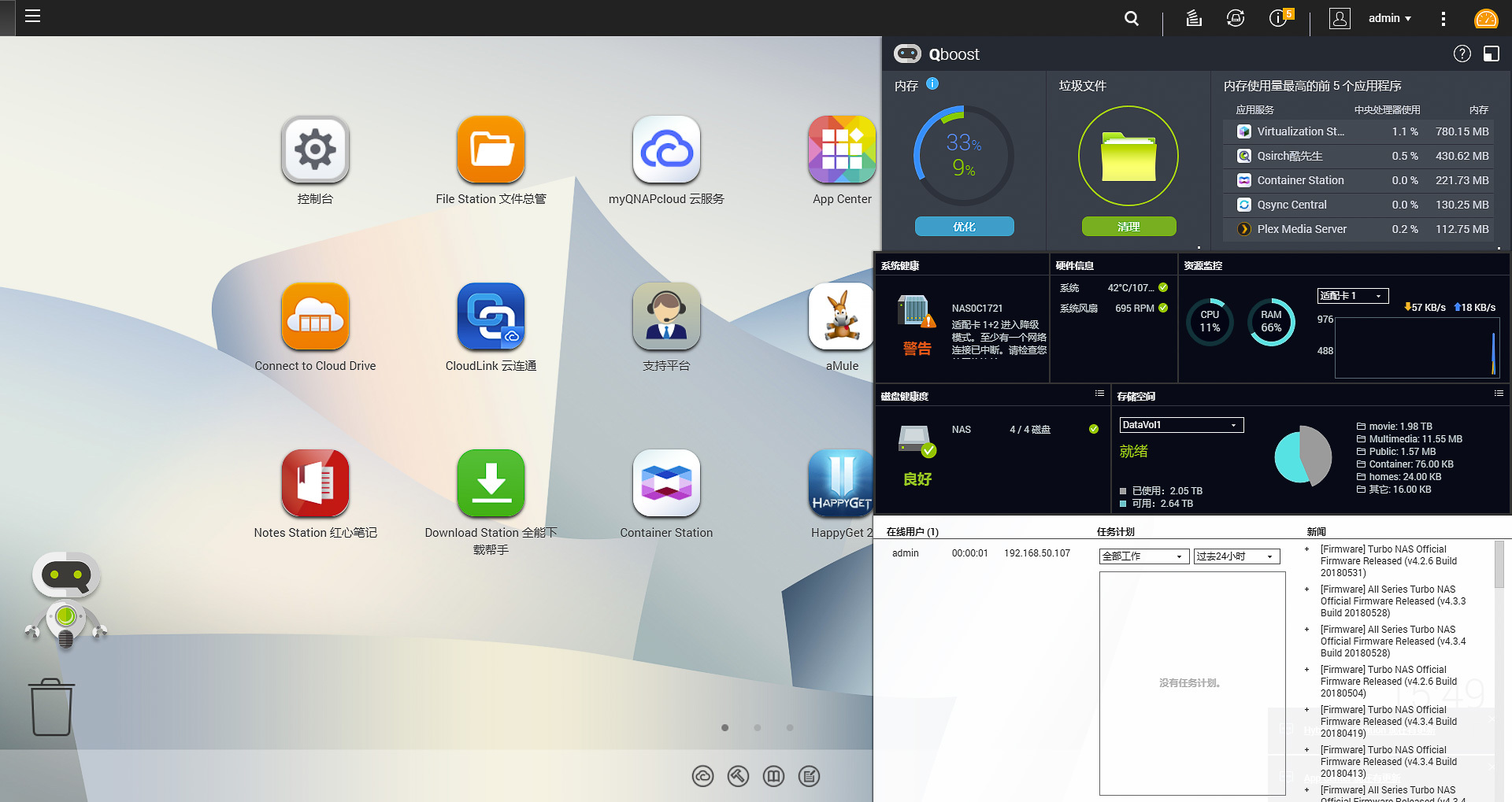Select the Plex Media Server row

pos(1358,229)
